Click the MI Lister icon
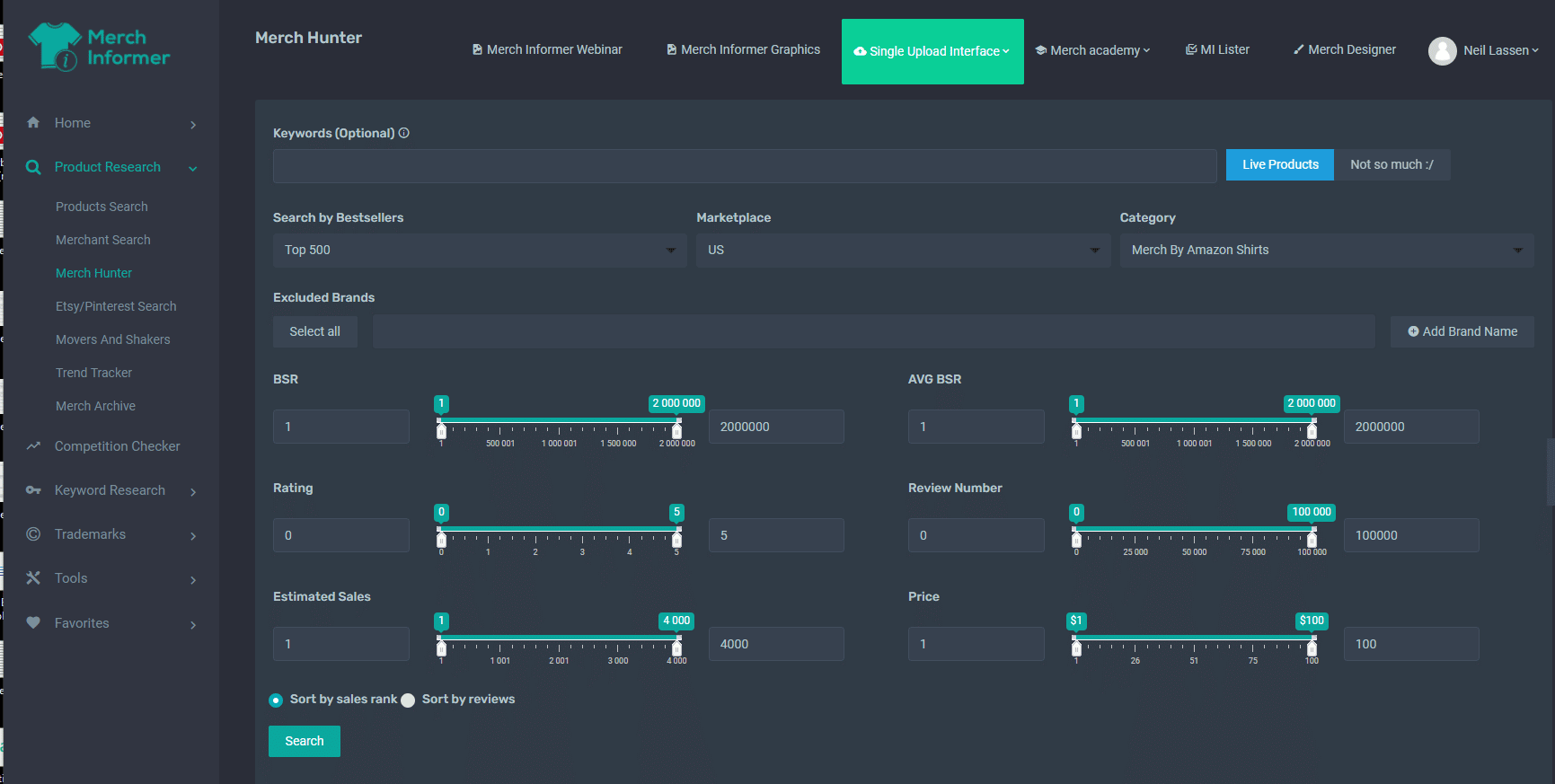Image resolution: width=1555 pixels, height=784 pixels. pos(1191,49)
